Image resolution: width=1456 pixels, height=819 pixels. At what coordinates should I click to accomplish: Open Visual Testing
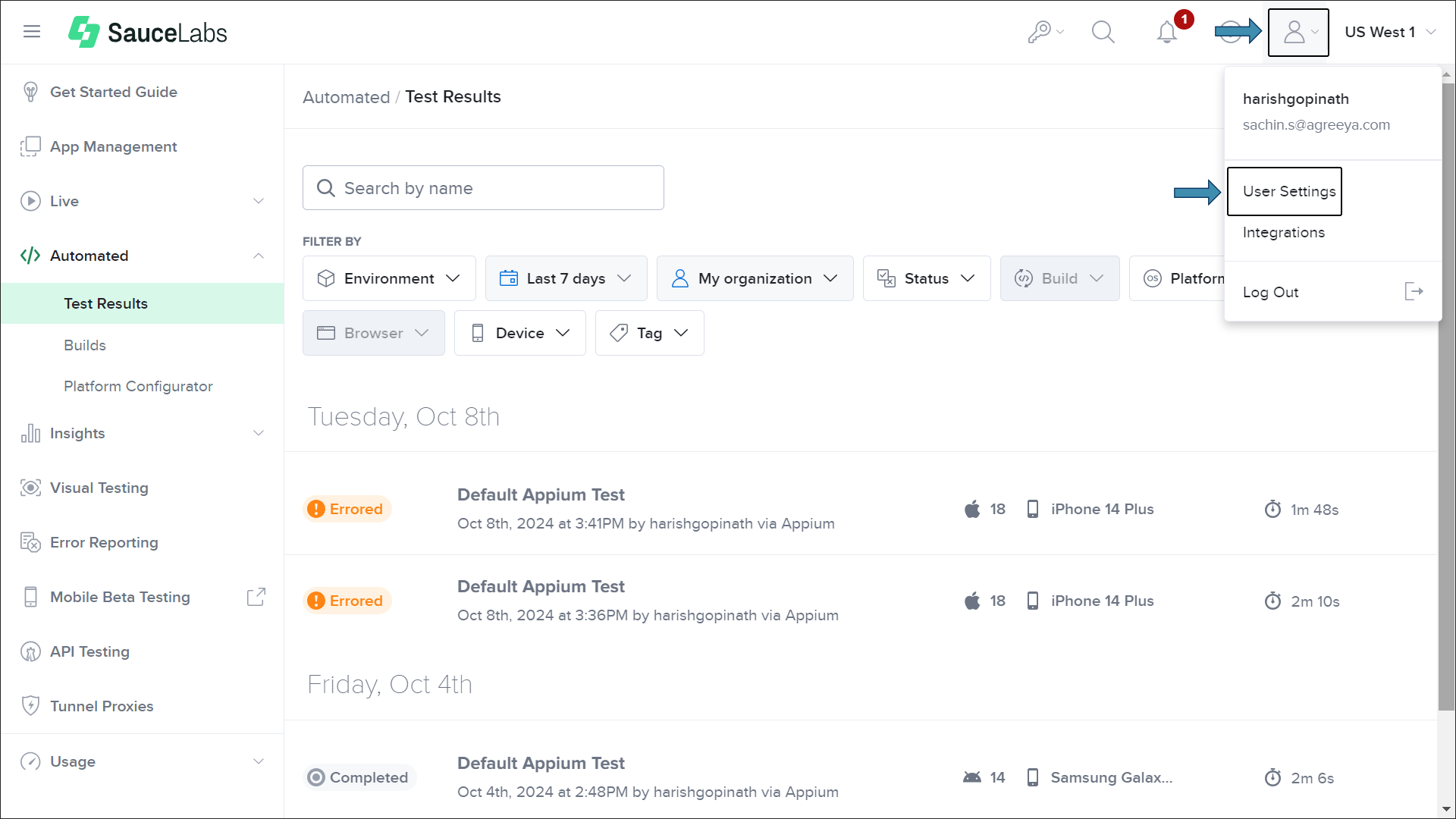pos(99,488)
